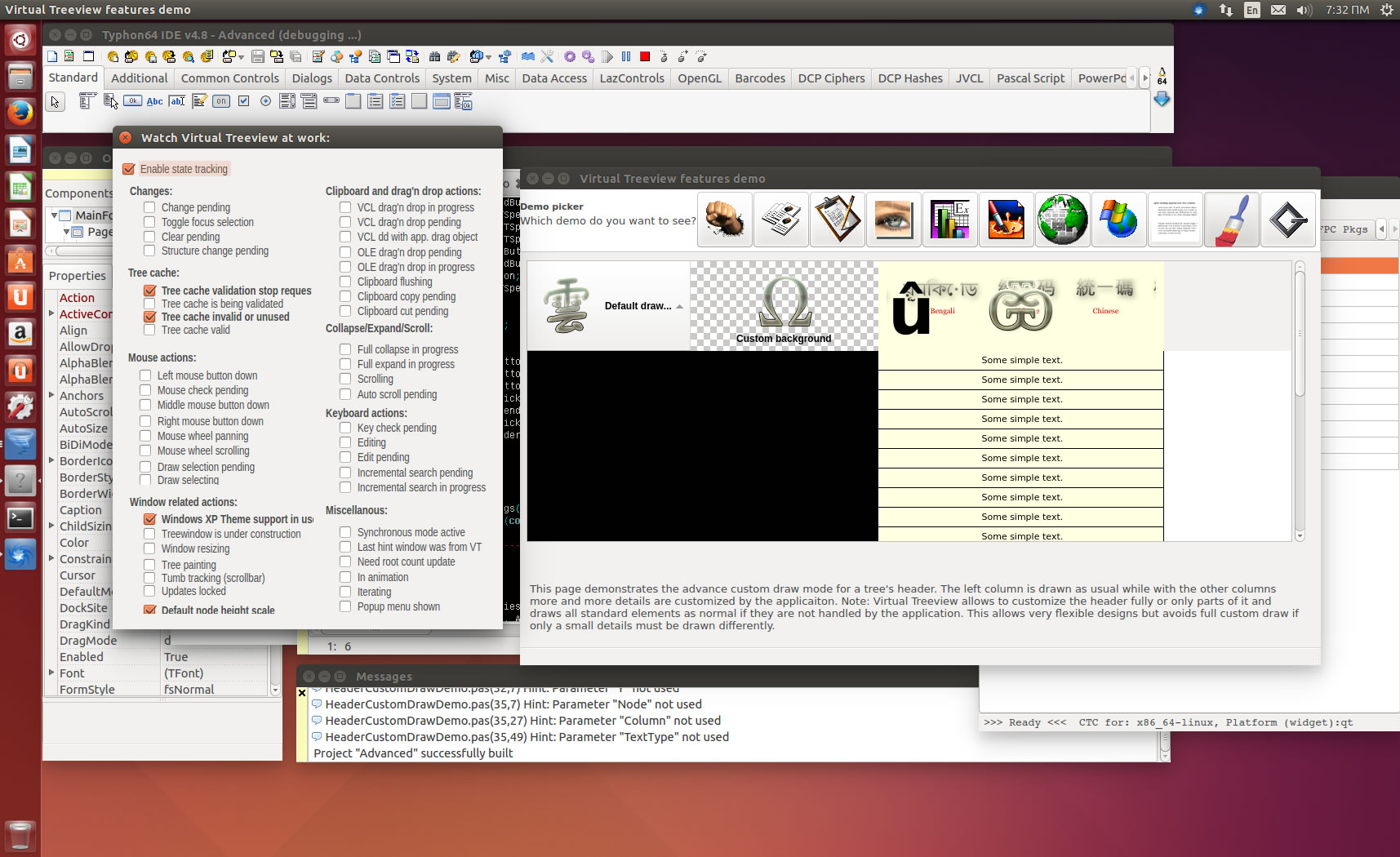
Task: Click the Save floppy icon in IDE toolbar
Action: click(x=258, y=56)
